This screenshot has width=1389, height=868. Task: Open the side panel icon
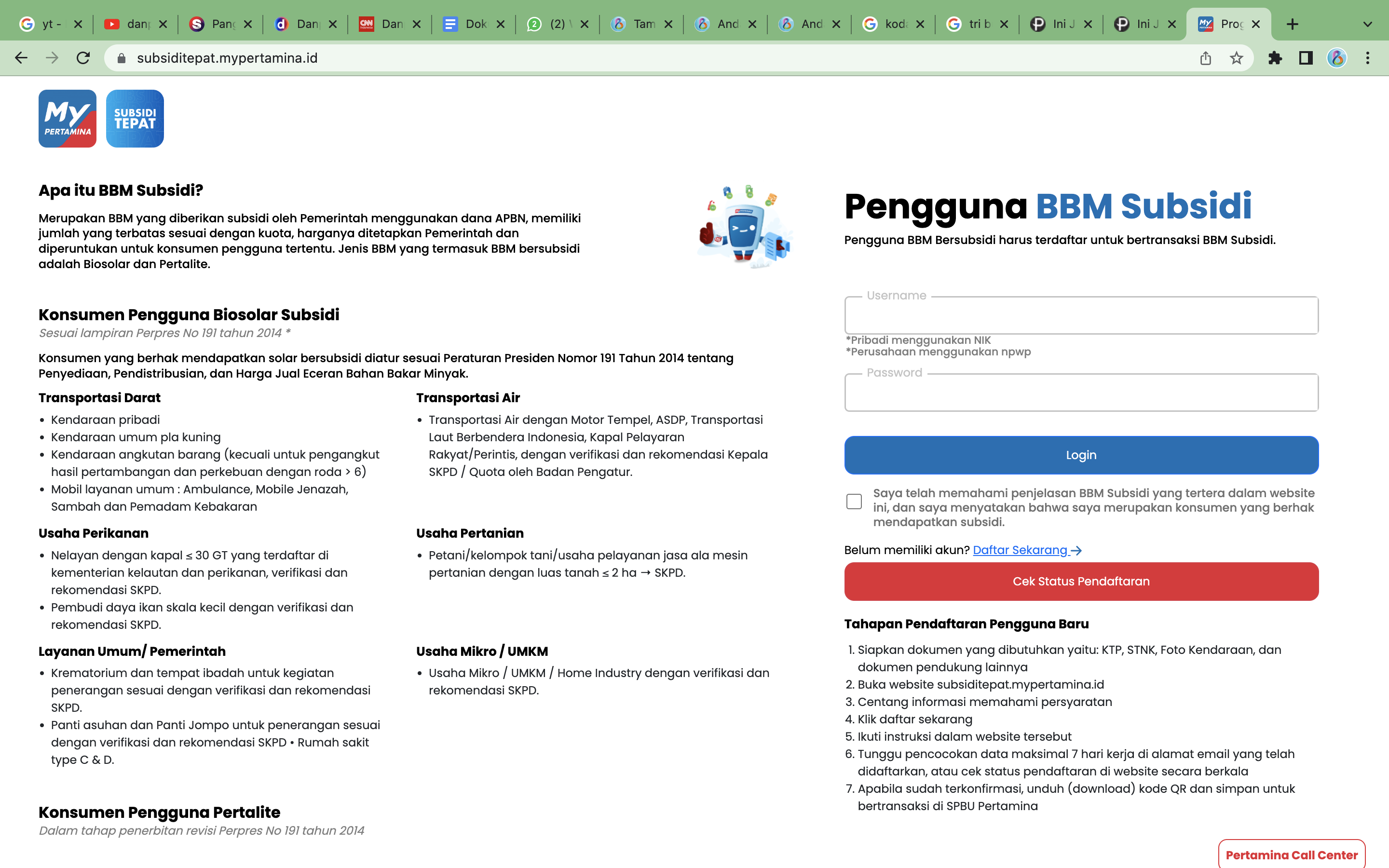pyautogui.click(x=1306, y=57)
